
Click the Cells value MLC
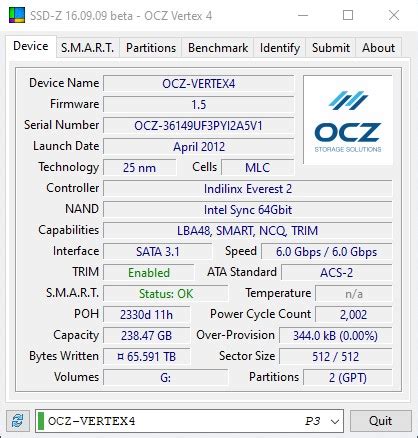tap(258, 168)
